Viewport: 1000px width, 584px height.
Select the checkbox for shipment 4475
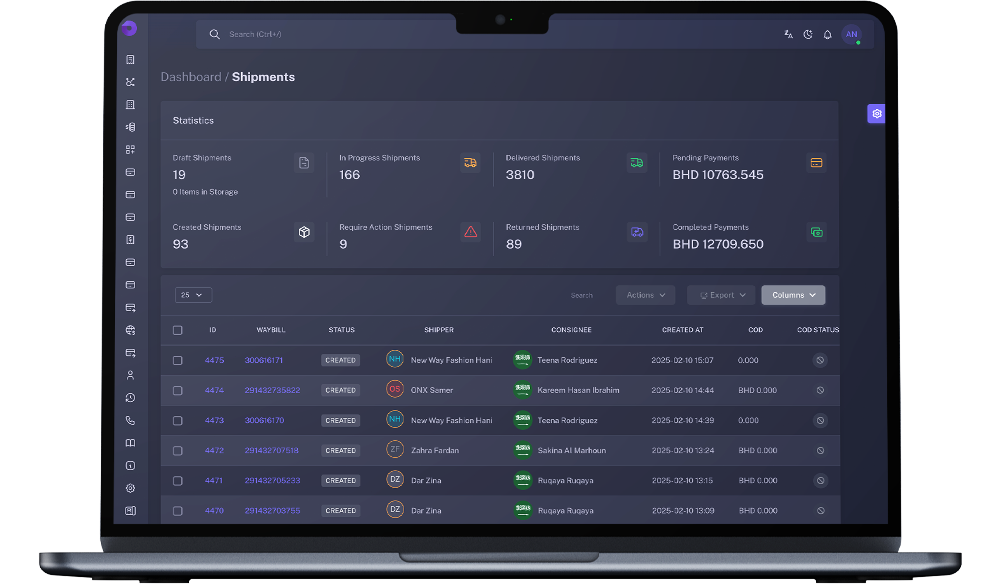(x=178, y=360)
